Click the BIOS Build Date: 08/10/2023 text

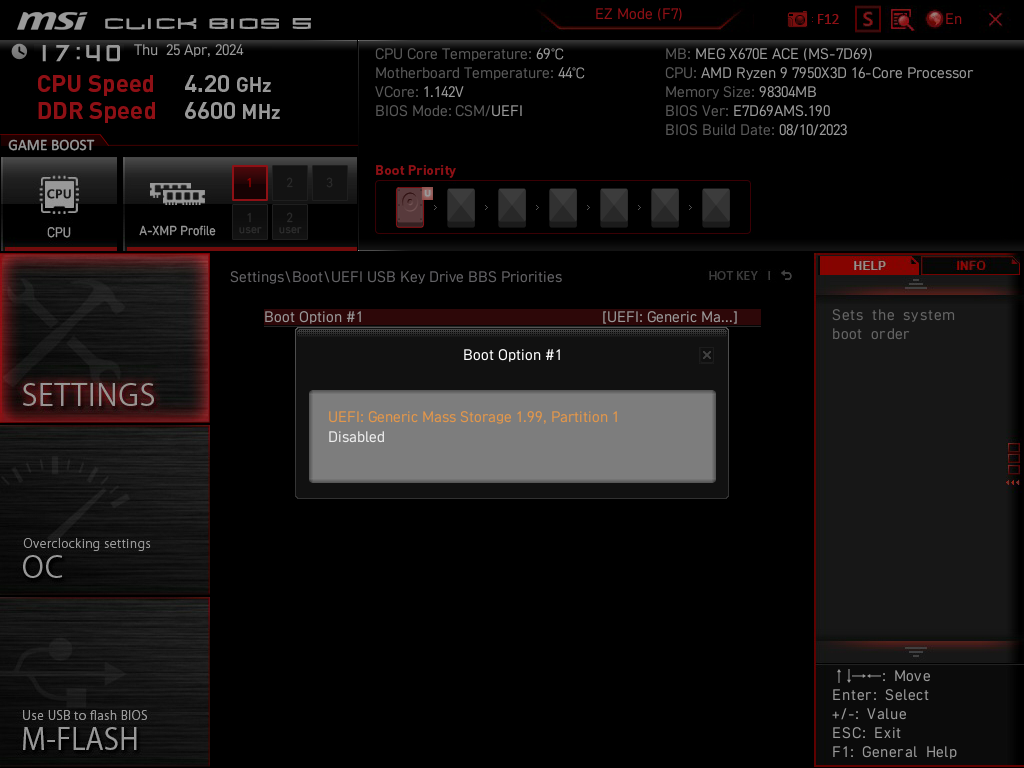coord(756,130)
